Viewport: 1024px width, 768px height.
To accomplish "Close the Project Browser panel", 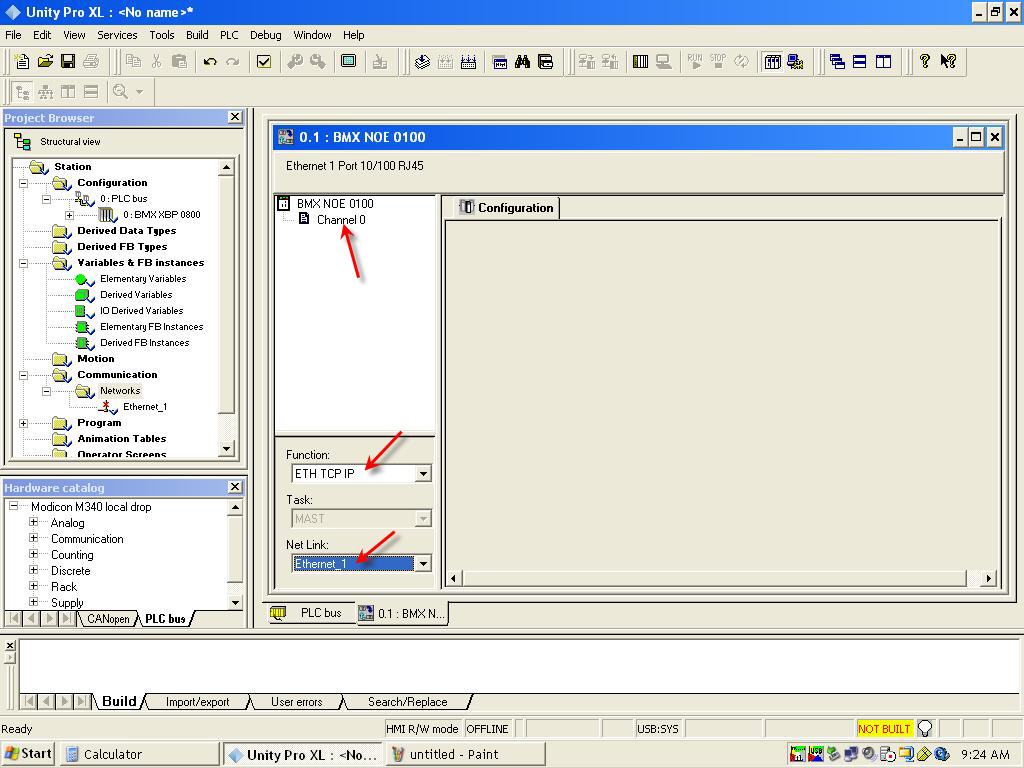I will (x=235, y=117).
